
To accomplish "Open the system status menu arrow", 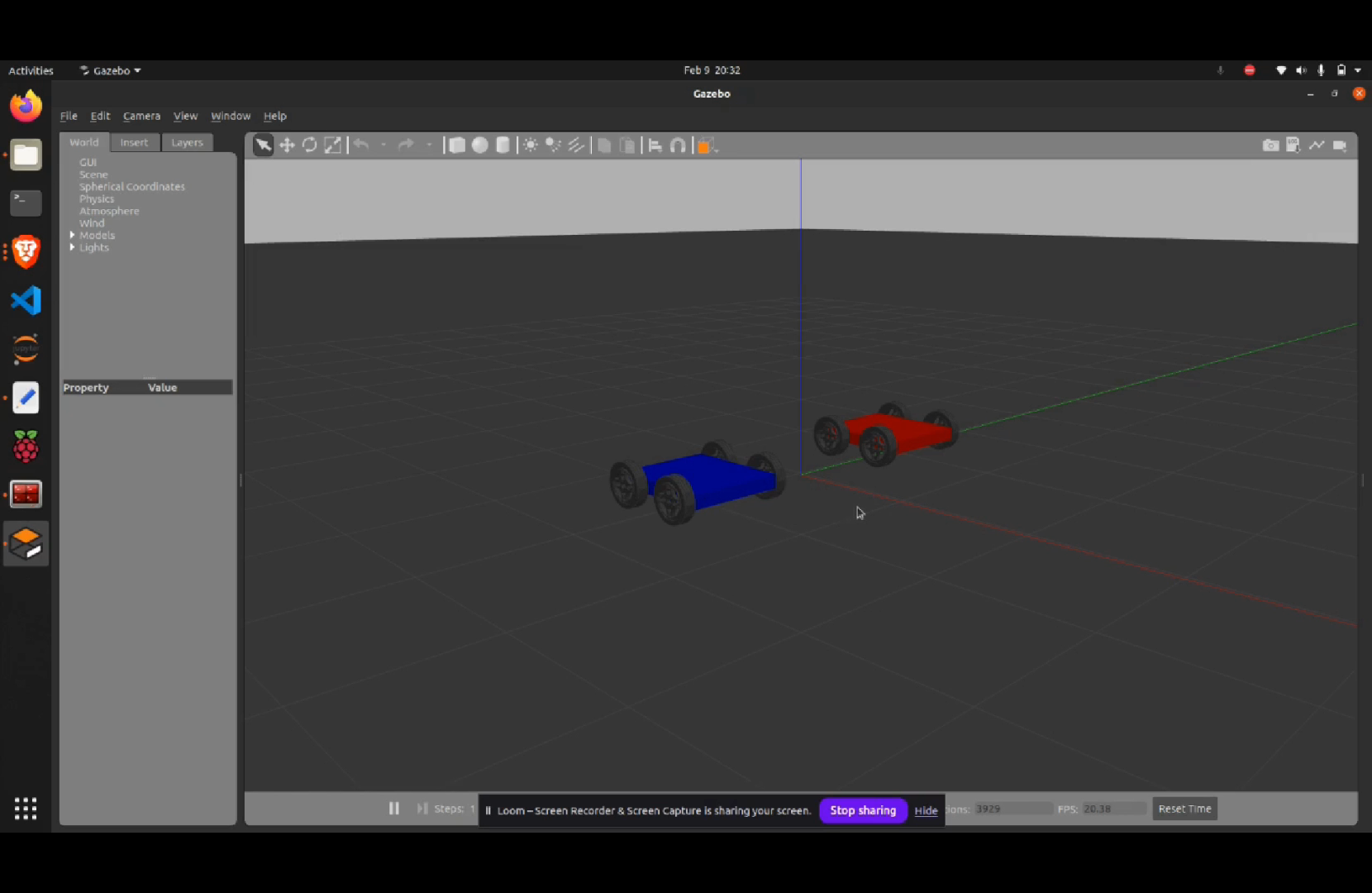I will 1358,70.
